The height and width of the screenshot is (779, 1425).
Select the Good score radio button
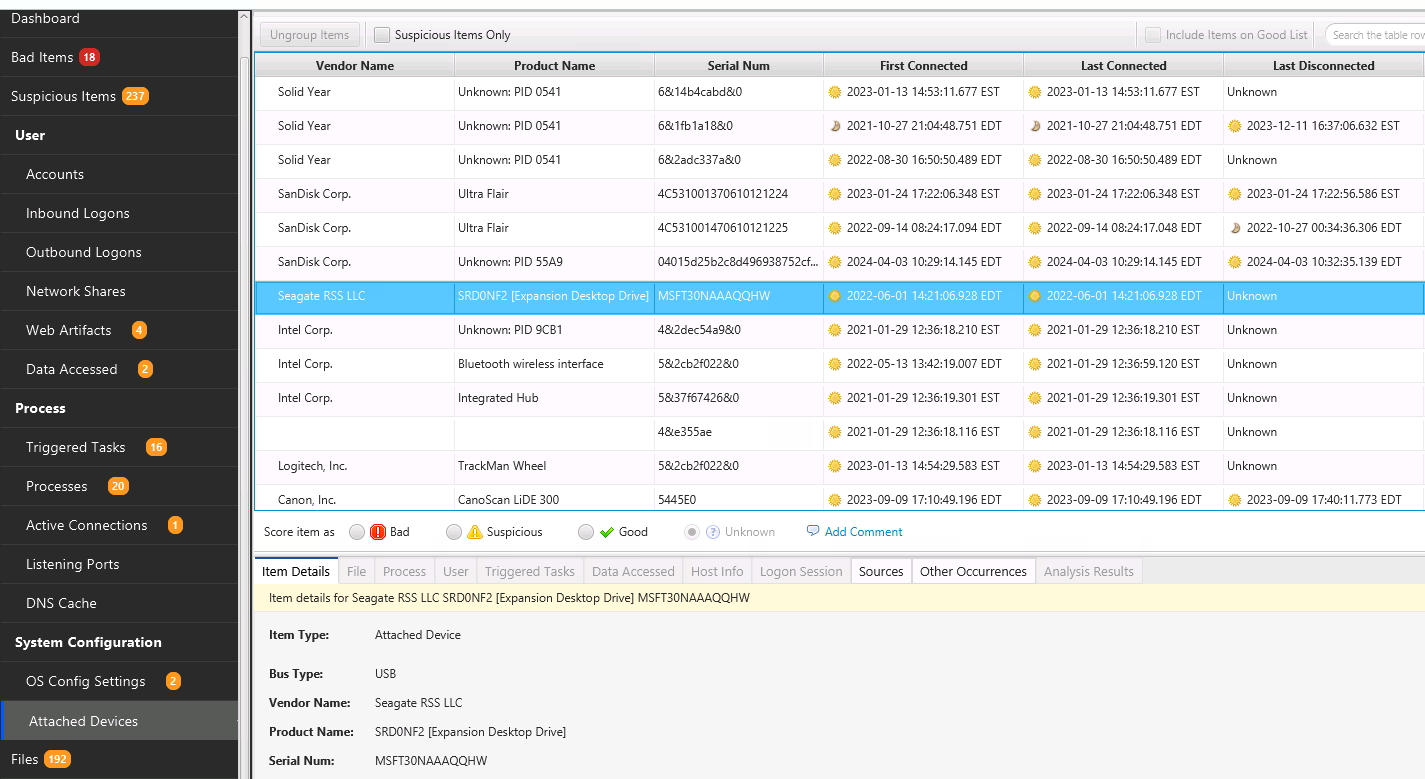tap(586, 532)
